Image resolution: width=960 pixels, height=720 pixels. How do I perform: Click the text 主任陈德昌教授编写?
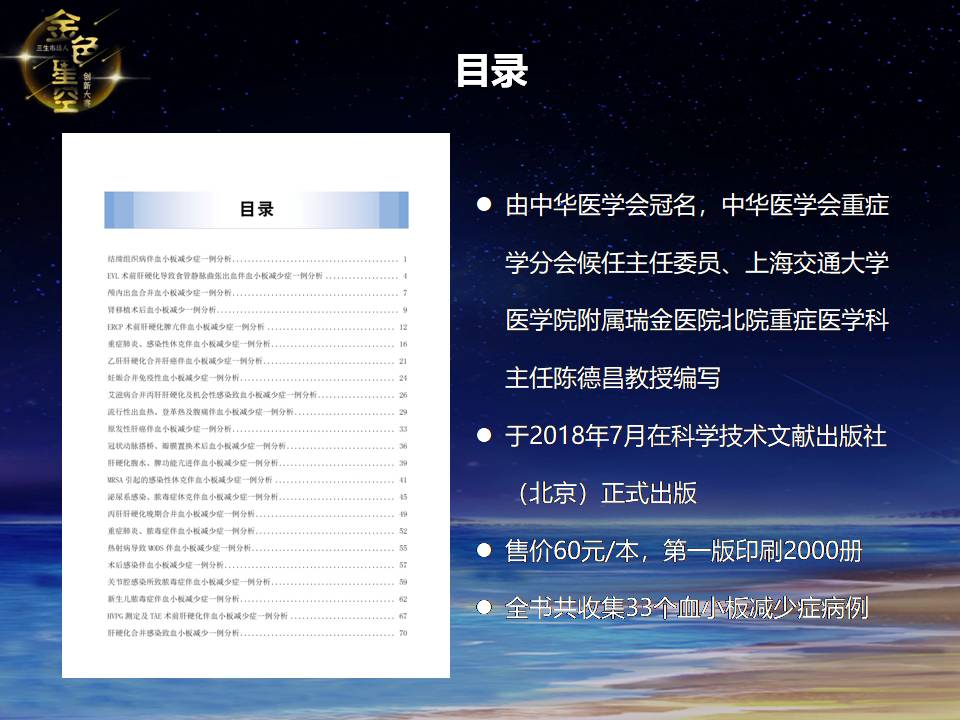(x=612, y=379)
